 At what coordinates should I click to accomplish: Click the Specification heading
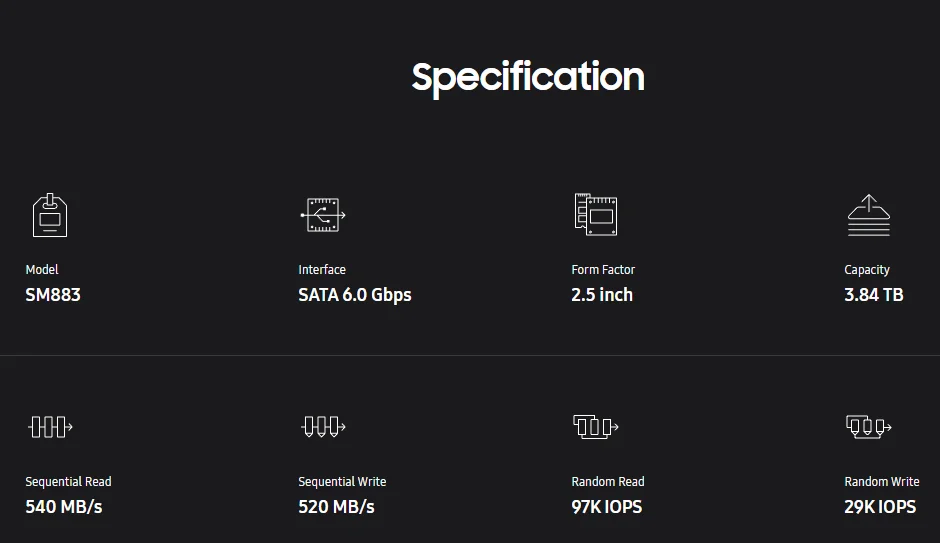pyautogui.click(x=528, y=77)
